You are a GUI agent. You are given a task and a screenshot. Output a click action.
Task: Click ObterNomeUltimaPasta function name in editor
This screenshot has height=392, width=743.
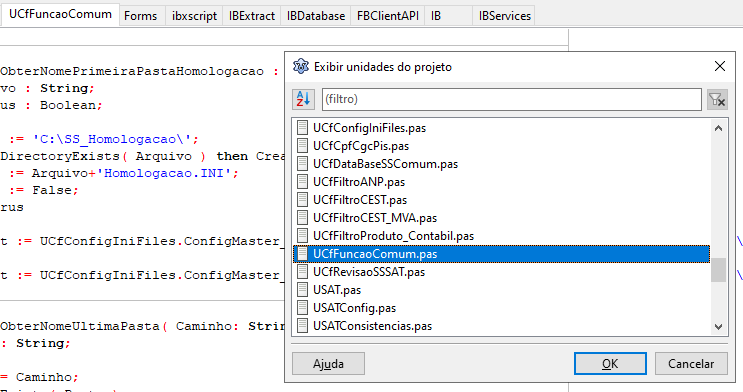pyautogui.click(x=80, y=326)
